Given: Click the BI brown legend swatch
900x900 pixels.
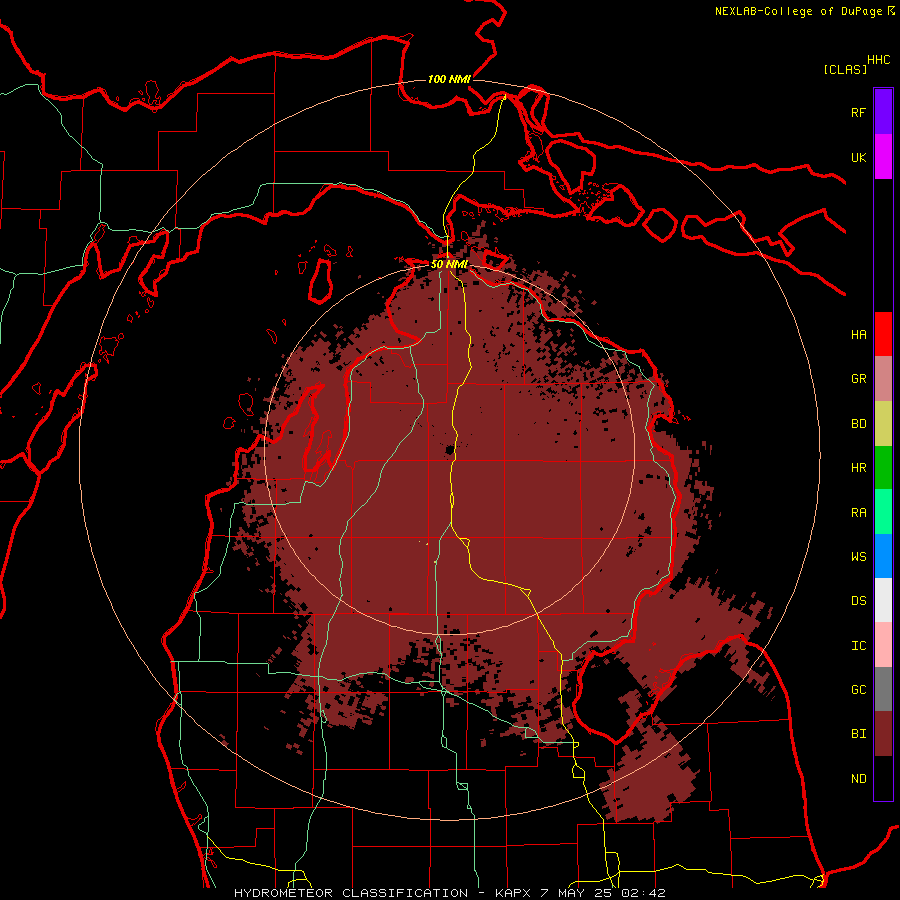Looking at the screenshot, I should [x=883, y=734].
